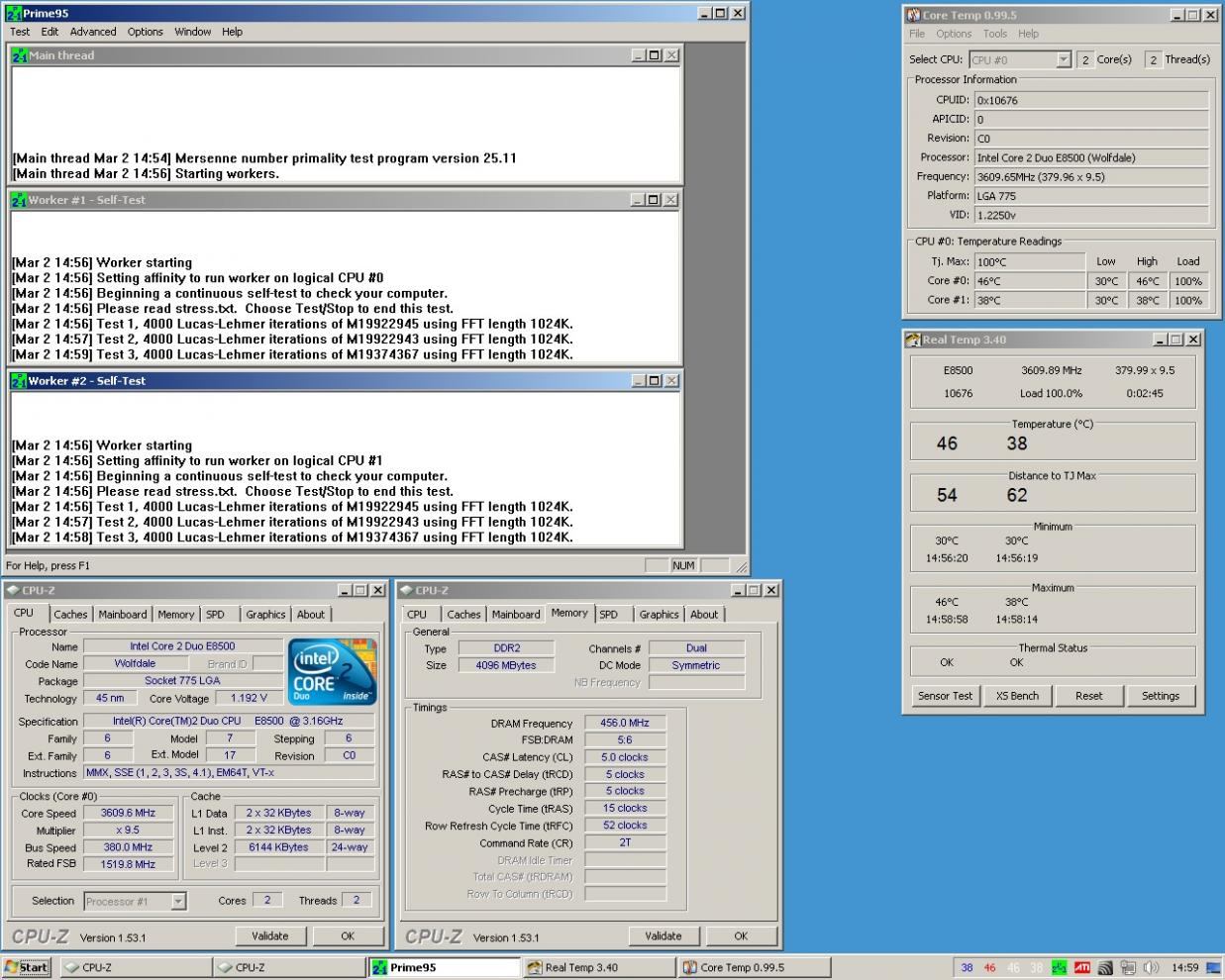The image size is (1225, 980).
Task: Open the Mainboard tab in left CPU-Z
Action: tap(123, 615)
